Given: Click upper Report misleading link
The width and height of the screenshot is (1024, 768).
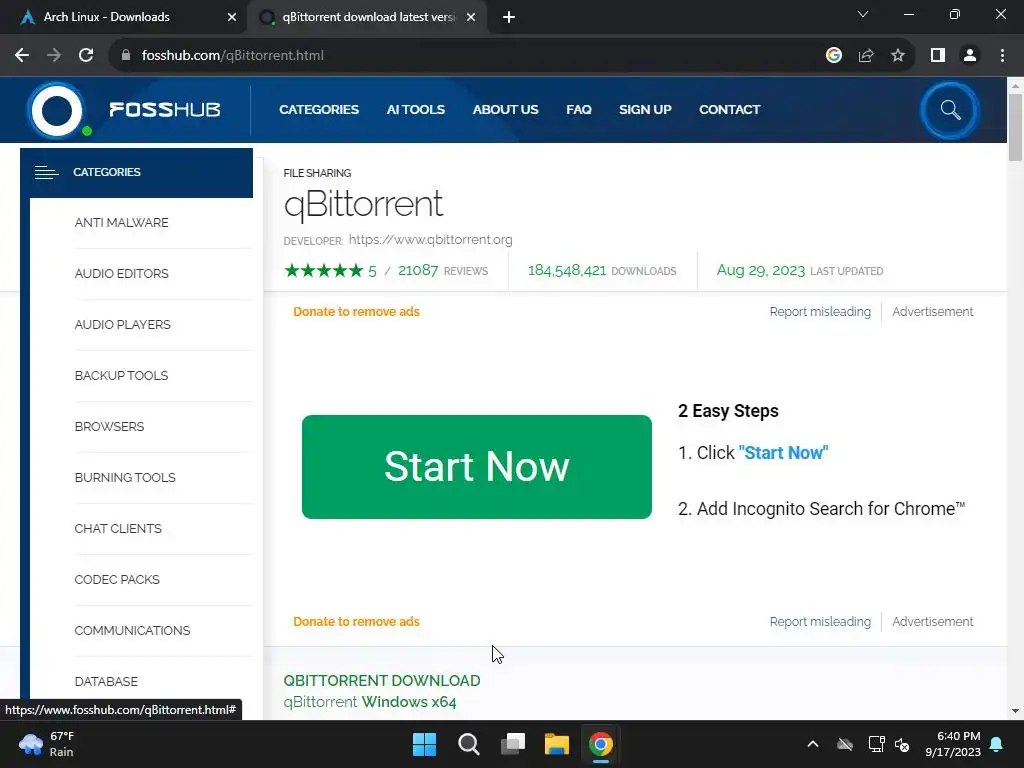Looking at the screenshot, I should [x=820, y=312].
